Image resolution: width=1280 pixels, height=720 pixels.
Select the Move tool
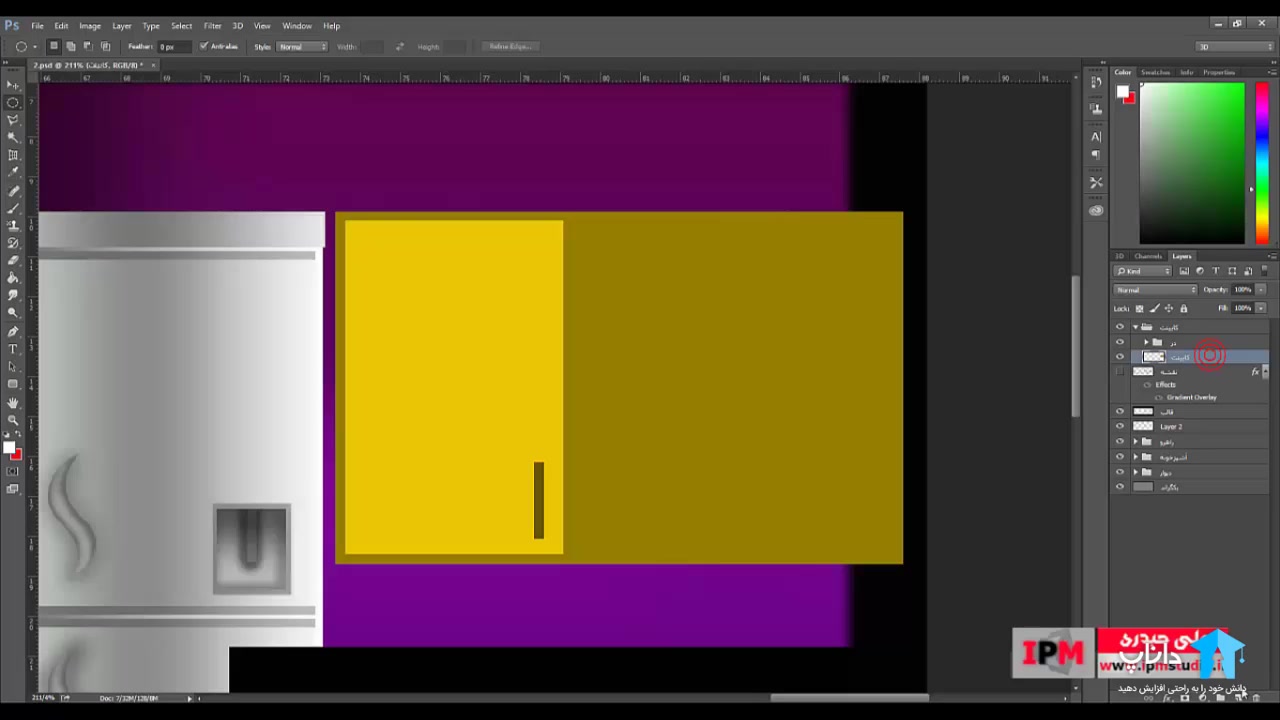point(13,85)
